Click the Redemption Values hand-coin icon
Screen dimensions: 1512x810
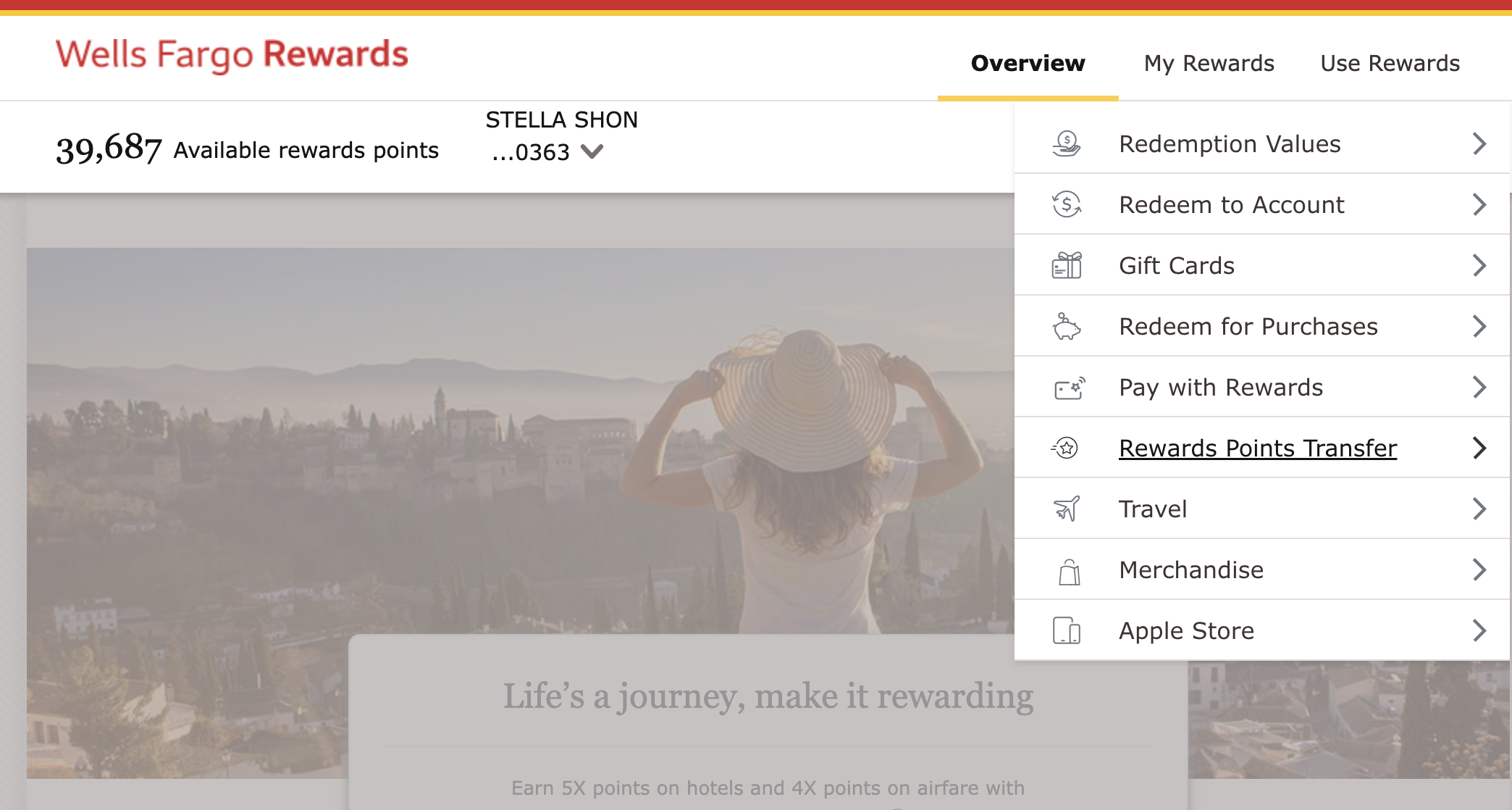pos(1067,143)
